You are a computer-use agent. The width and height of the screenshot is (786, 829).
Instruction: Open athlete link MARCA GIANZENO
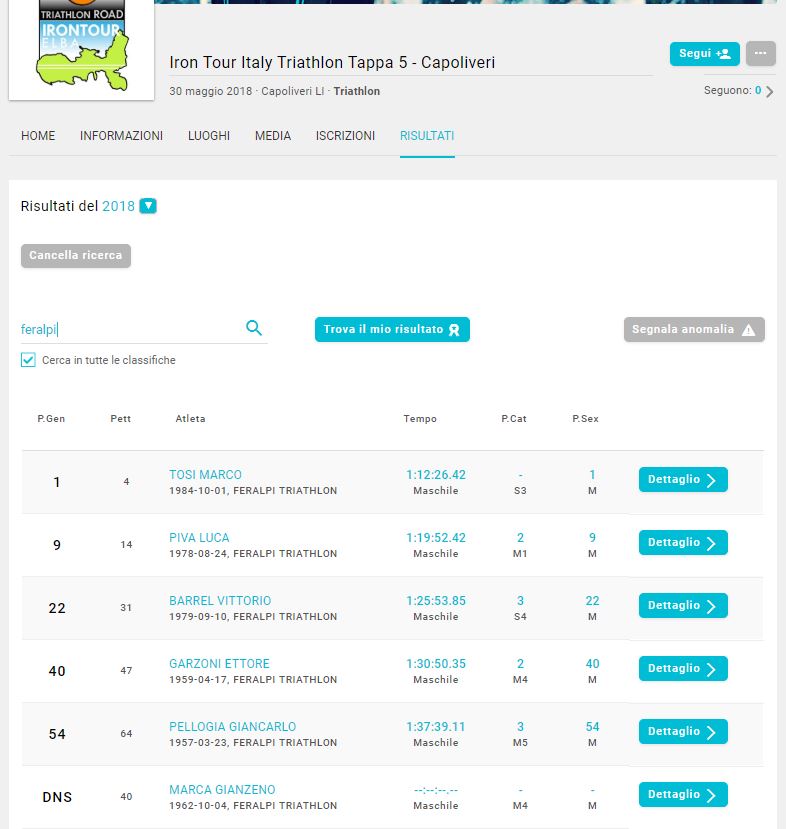pos(222,789)
